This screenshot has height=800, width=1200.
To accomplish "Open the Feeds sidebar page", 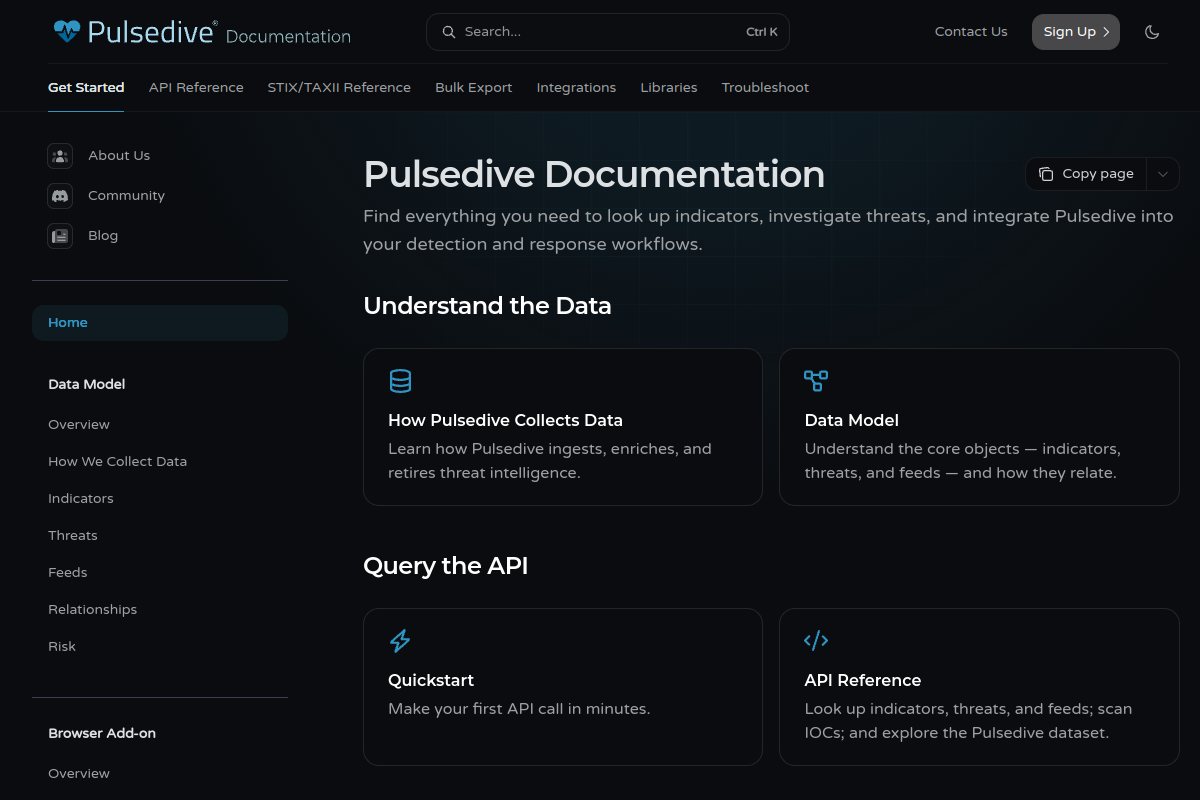I will [68, 573].
